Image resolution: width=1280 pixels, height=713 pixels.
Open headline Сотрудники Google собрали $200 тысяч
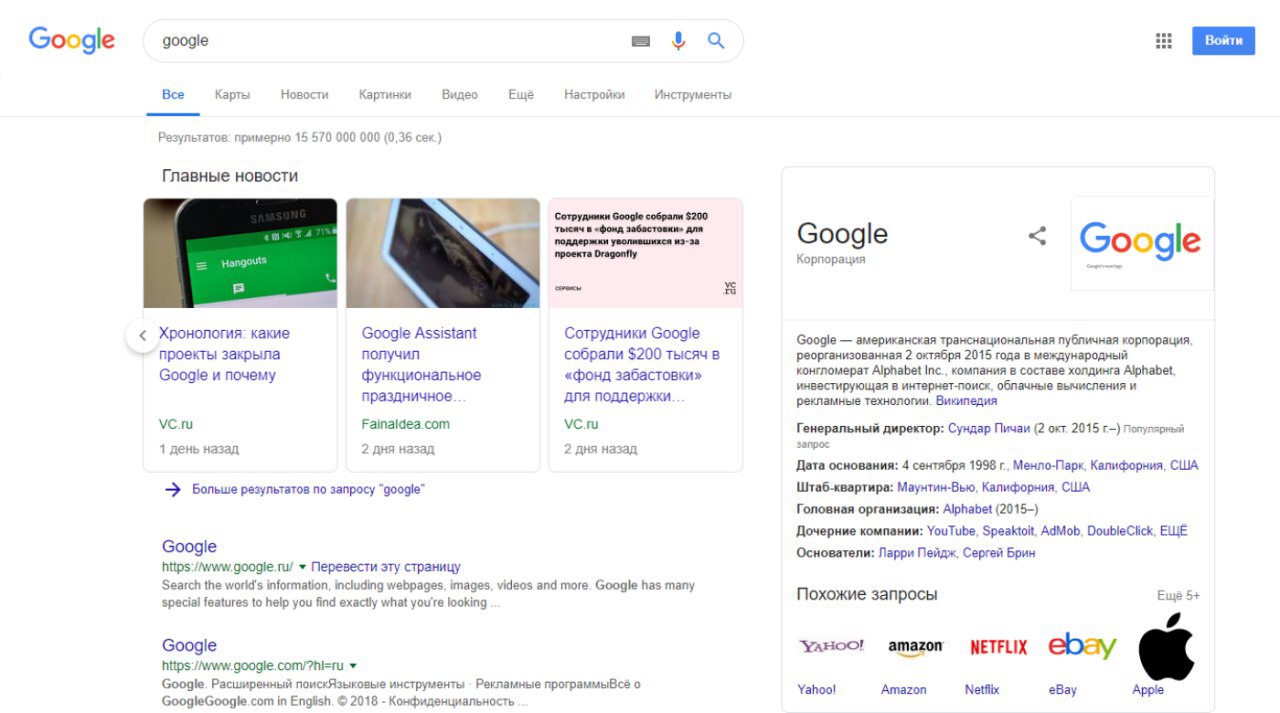point(642,365)
